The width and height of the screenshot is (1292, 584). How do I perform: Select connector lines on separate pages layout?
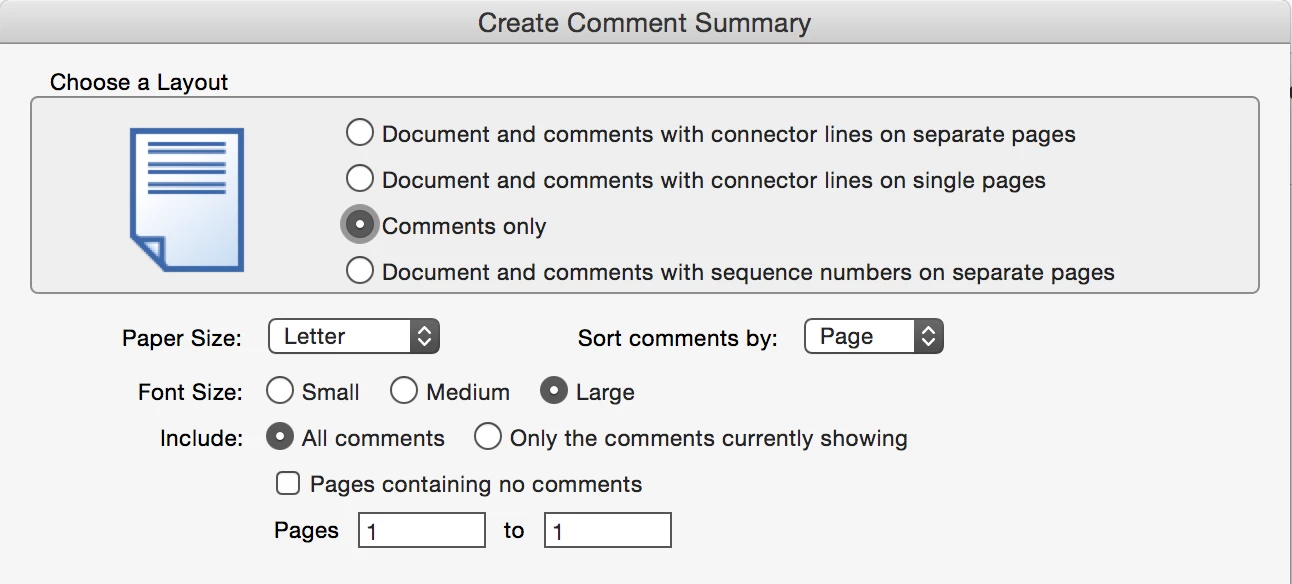pyautogui.click(x=359, y=133)
